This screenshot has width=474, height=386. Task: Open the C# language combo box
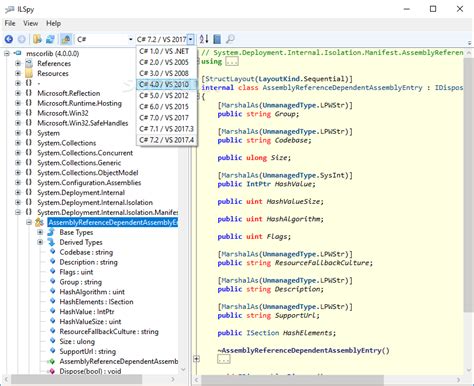pyautogui.click(x=105, y=39)
